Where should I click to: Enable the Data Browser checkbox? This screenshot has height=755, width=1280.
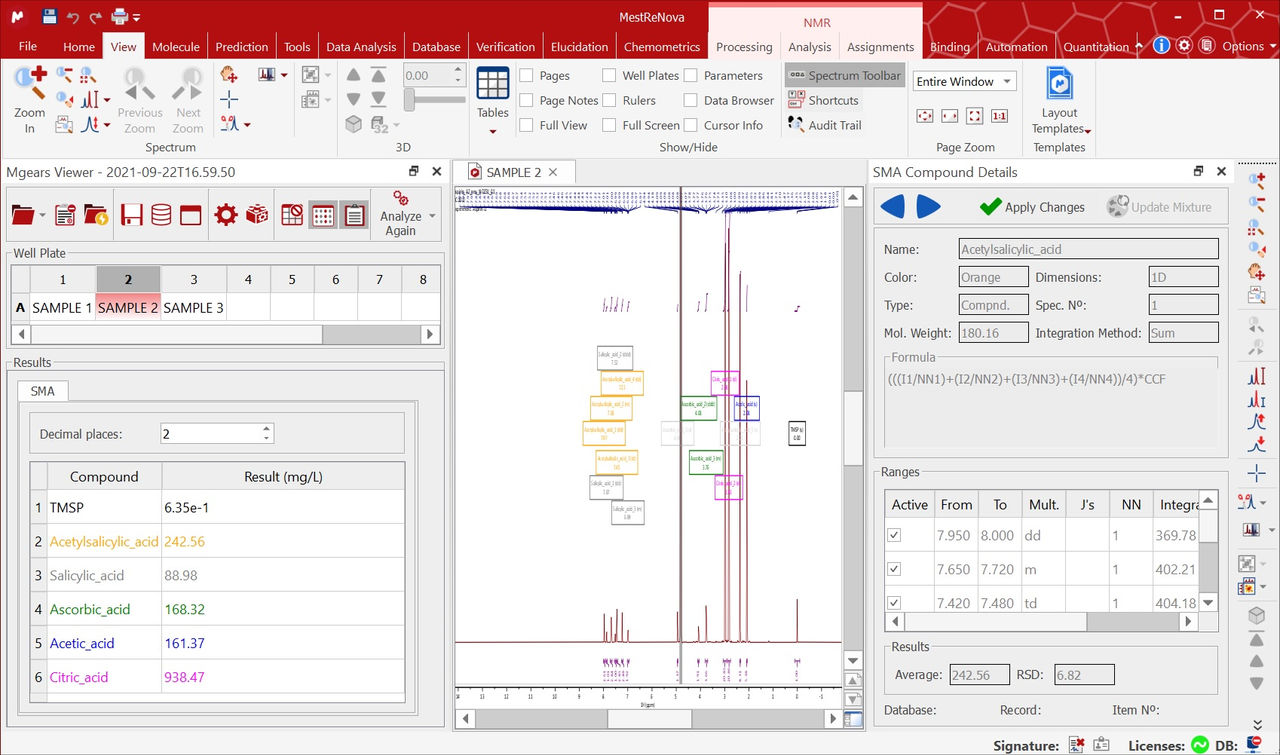click(690, 100)
